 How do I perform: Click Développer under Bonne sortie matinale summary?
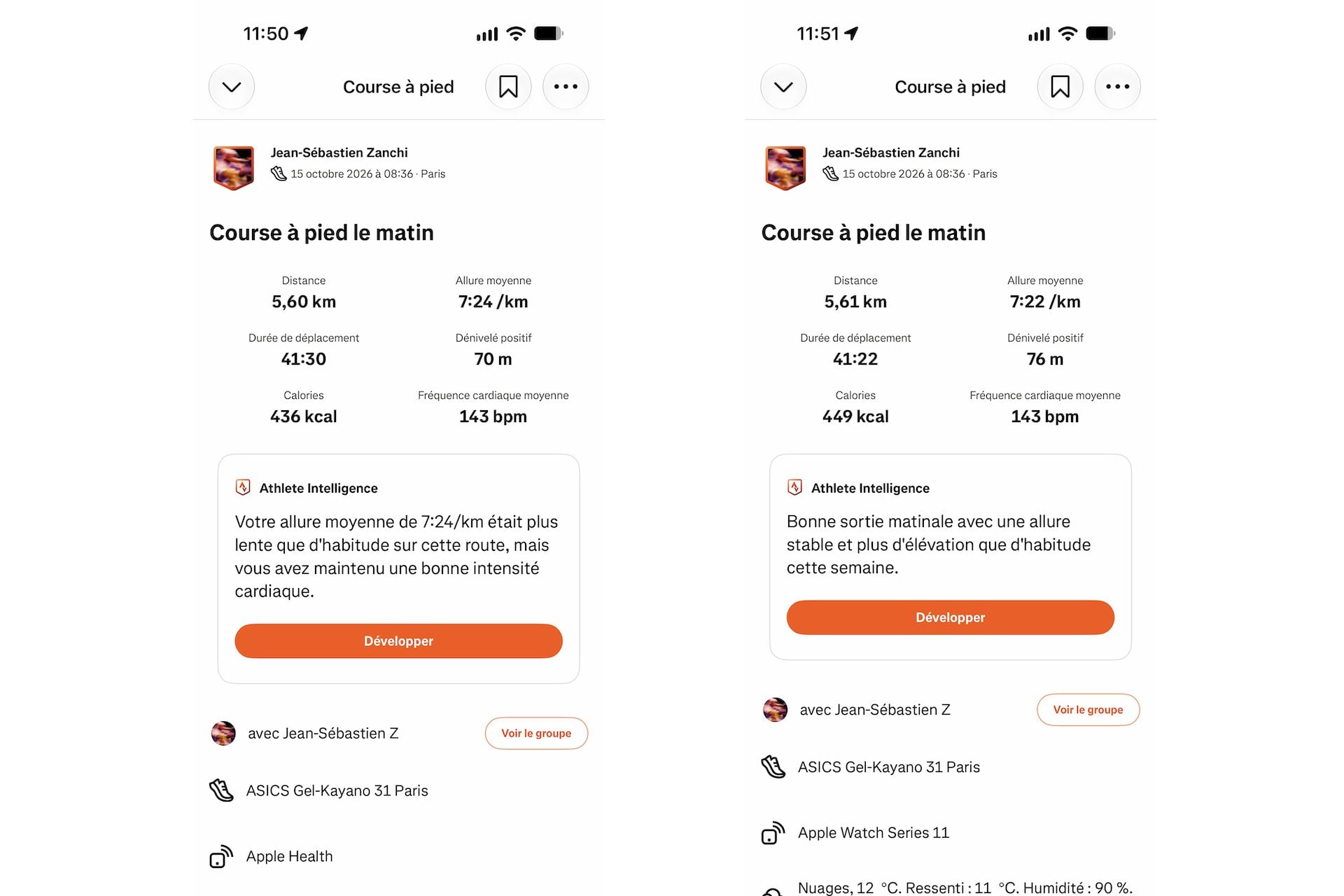[950, 617]
